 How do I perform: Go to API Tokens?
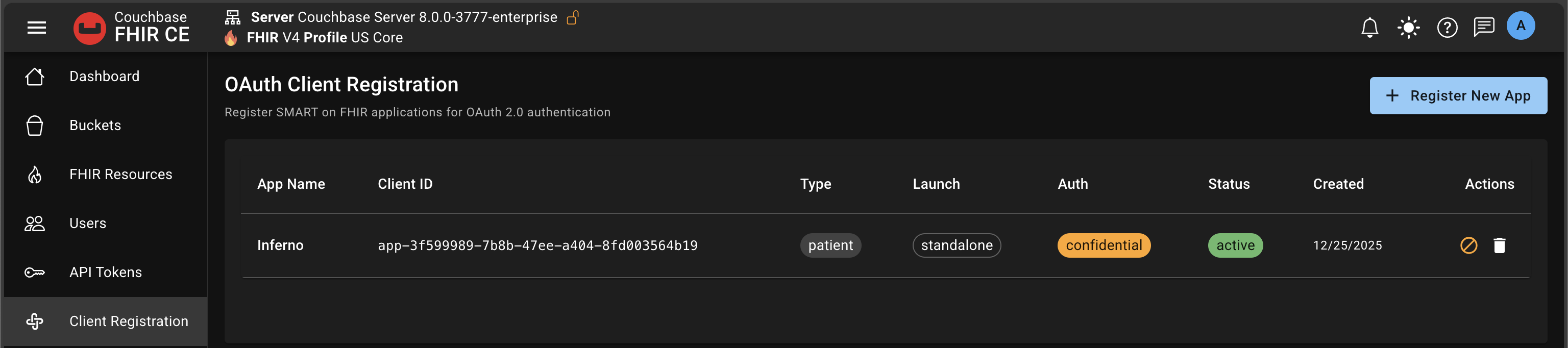click(x=105, y=272)
